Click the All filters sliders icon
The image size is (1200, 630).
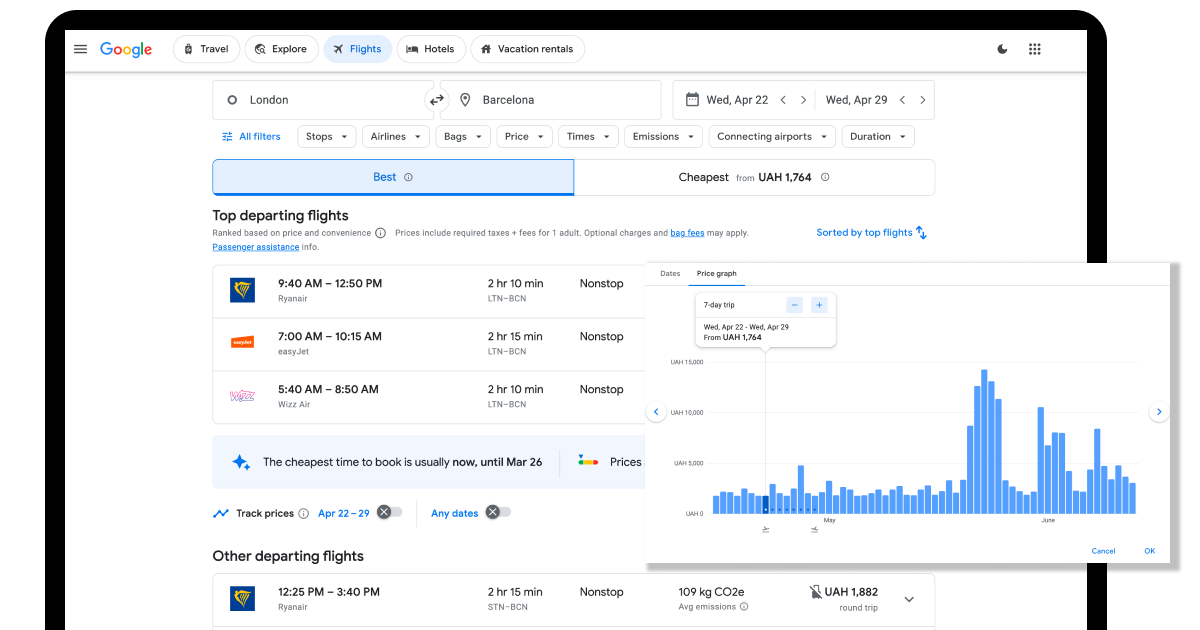[226, 136]
